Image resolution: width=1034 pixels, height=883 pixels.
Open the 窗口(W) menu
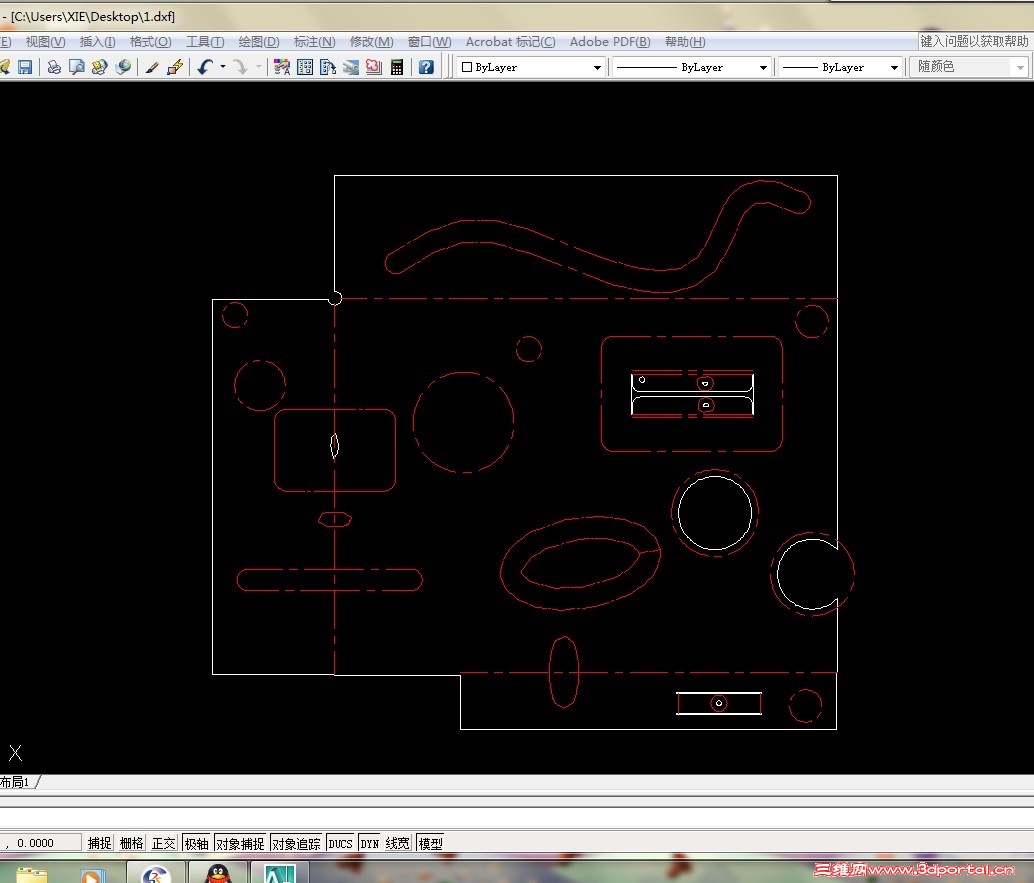[429, 42]
